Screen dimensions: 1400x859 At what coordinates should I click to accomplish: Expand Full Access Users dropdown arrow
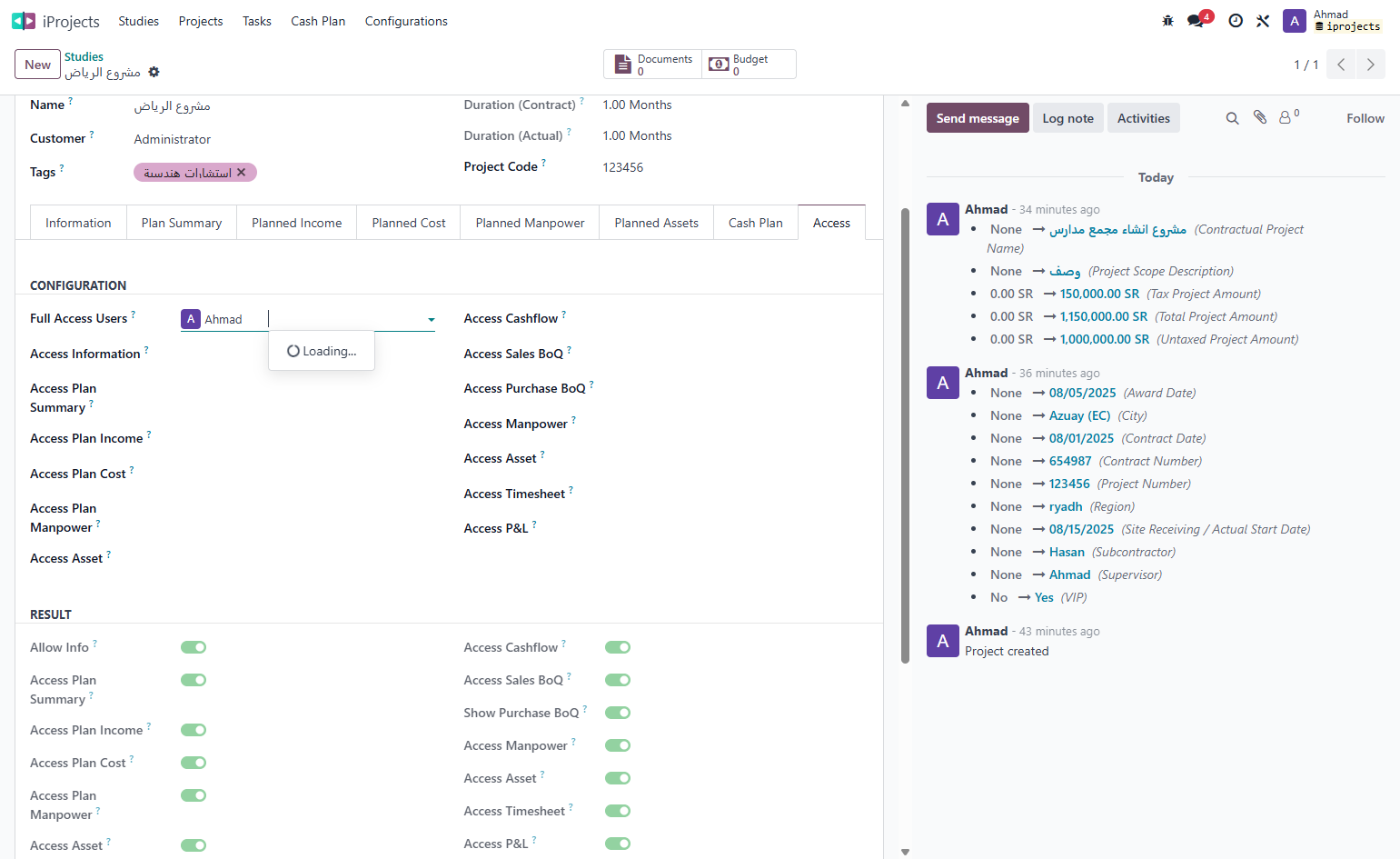(432, 320)
